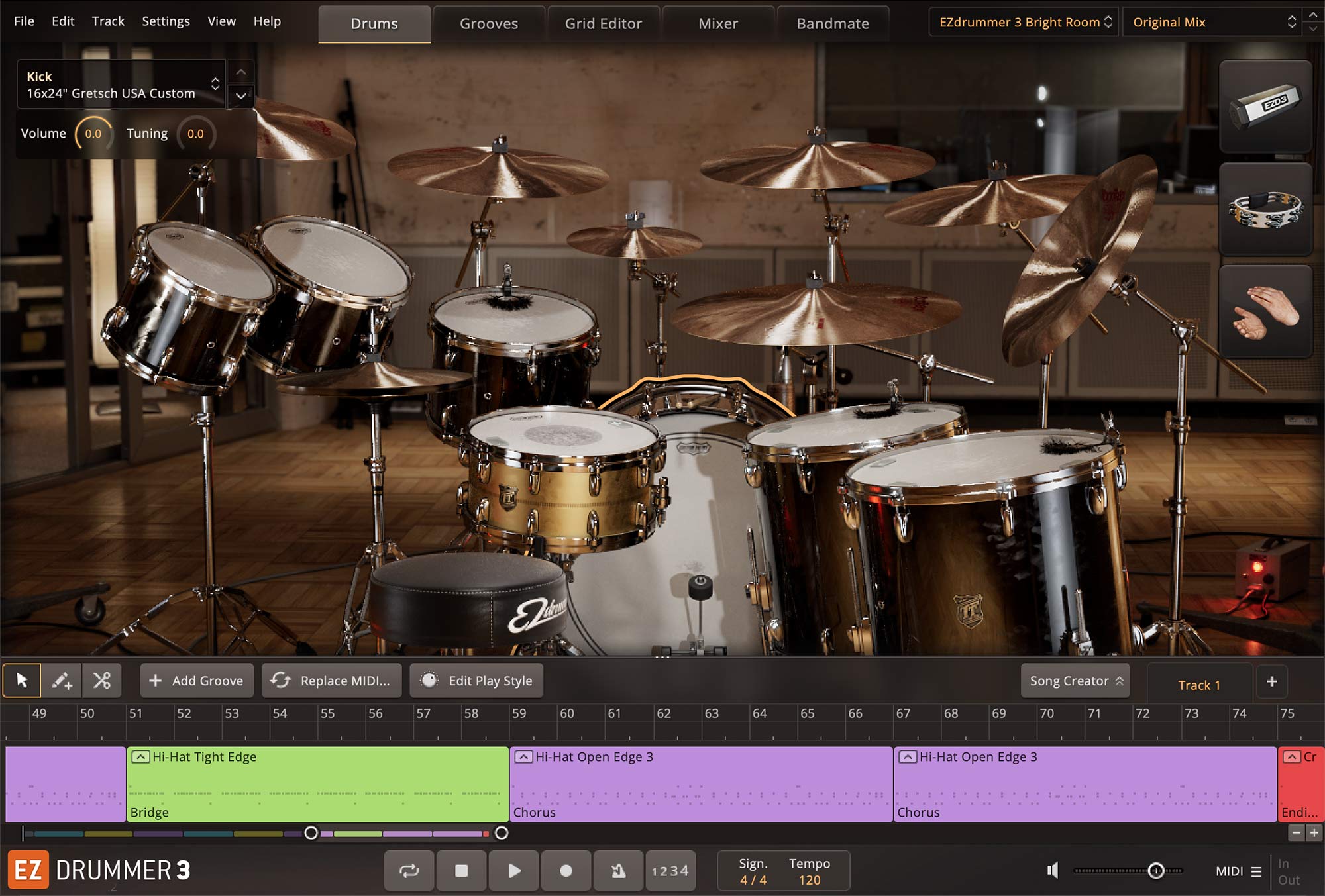
Task: Enable recording with the record button
Action: click(566, 871)
